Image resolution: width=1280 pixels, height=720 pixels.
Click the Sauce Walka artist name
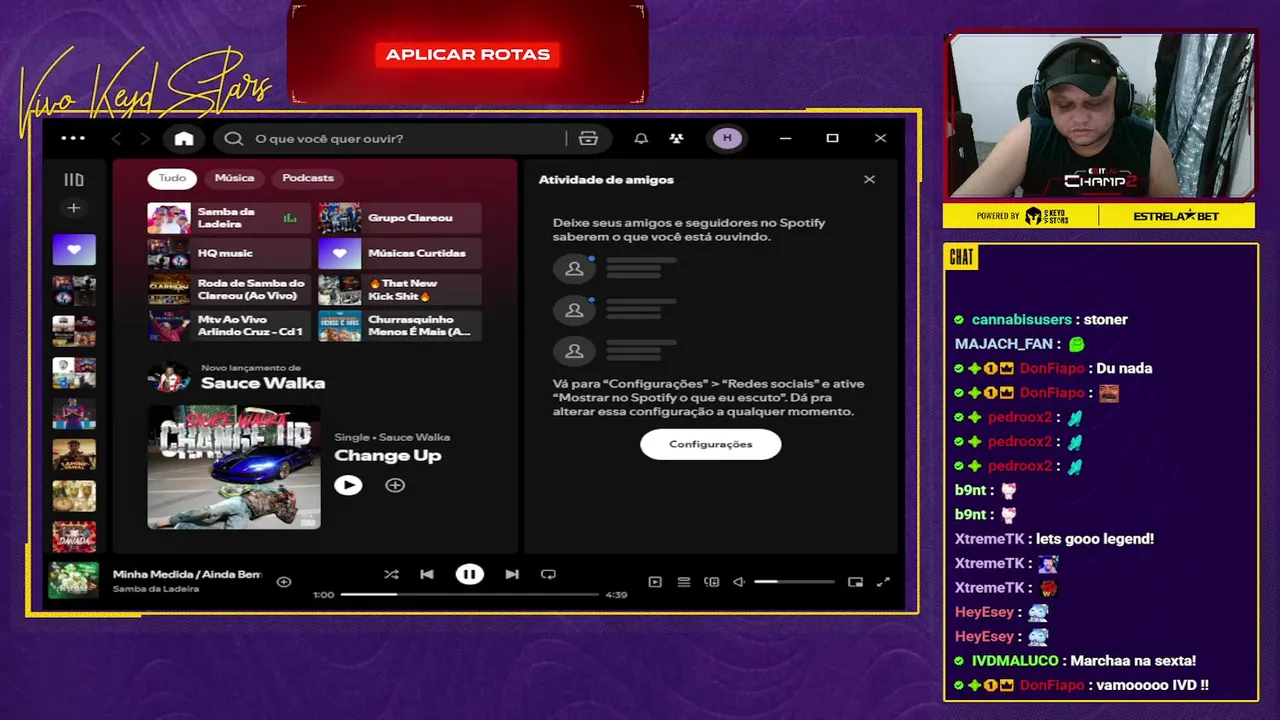[x=263, y=383]
